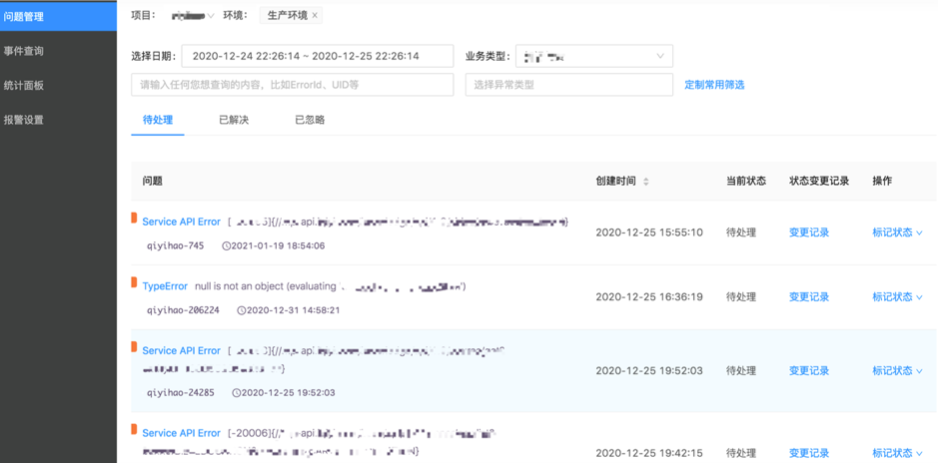Image resolution: width=939 pixels, height=464 pixels.
Task: Expand the 业务类型 dropdown
Action: tap(594, 56)
